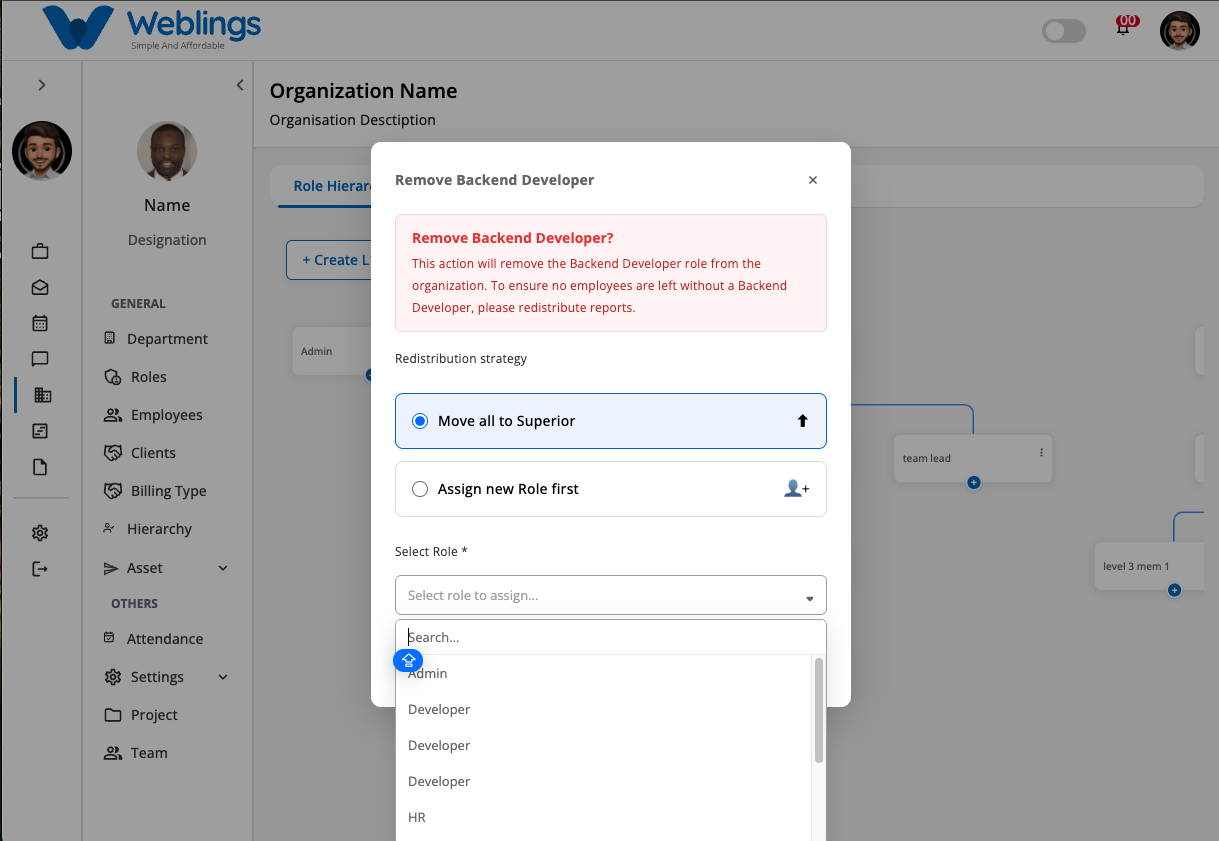The height and width of the screenshot is (841, 1219).
Task: Expand the icon rail with the top chevron
Action: tap(42, 85)
